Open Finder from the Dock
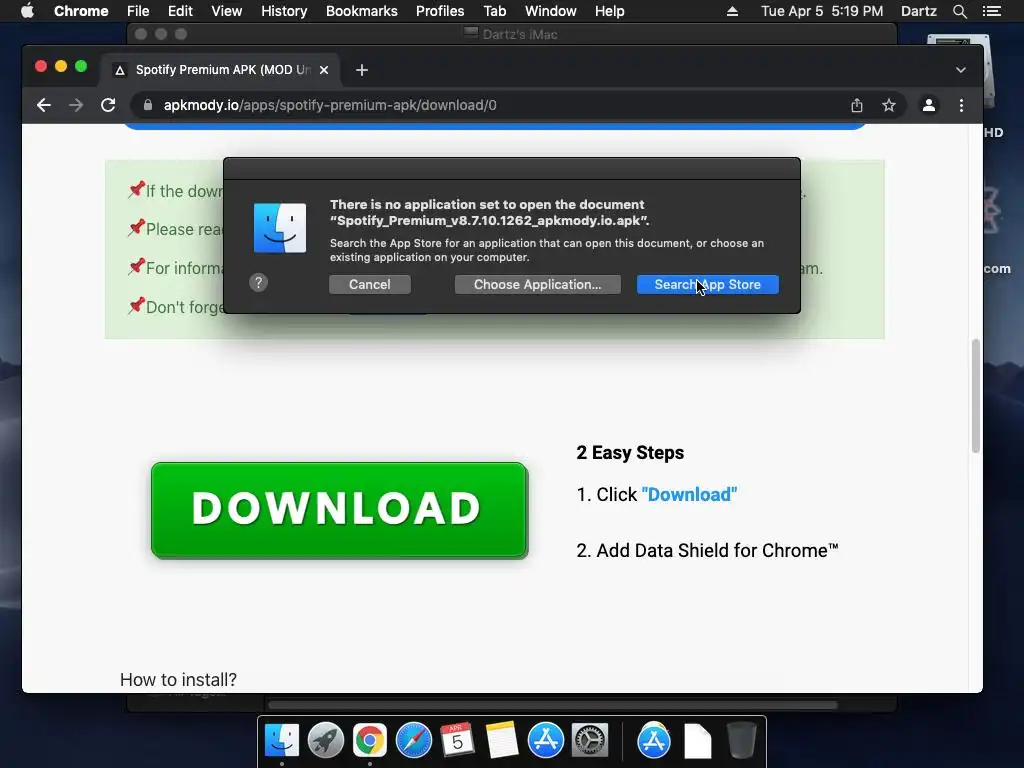 (x=281, y=741)
